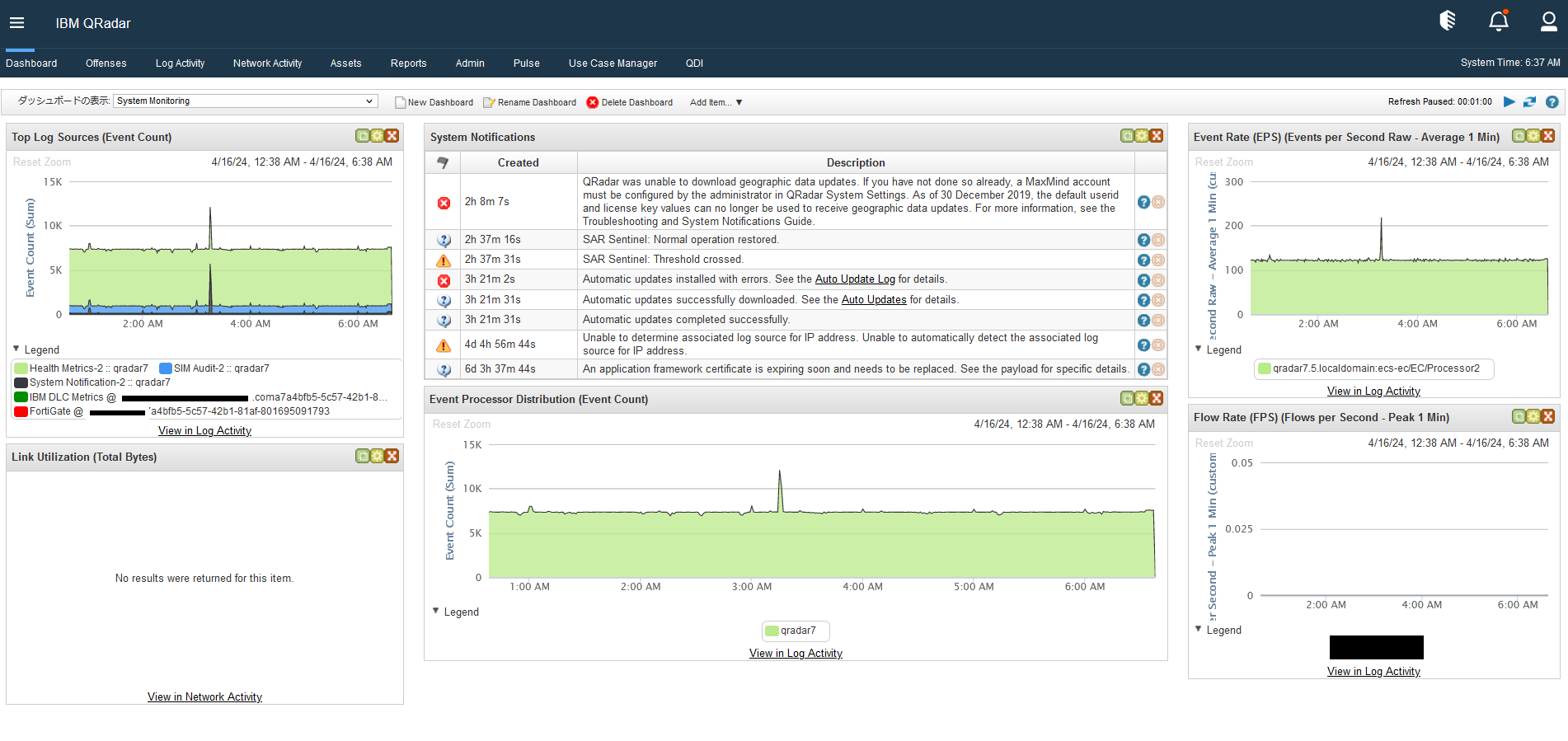Open the Network Activity tab
This screenshot has width=1568, height=741.
[268, 63]
